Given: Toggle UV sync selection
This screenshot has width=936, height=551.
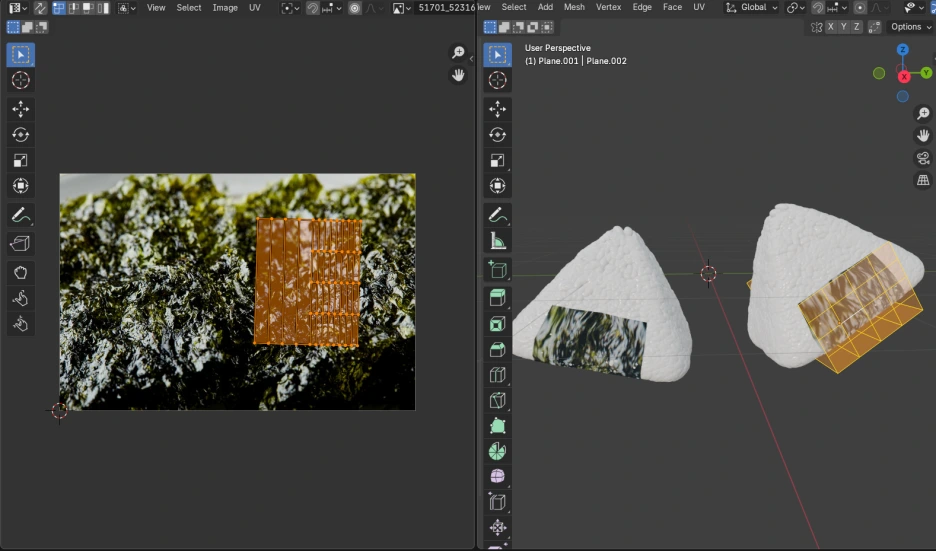Looking at the screenshot, I should click(41, 8).
